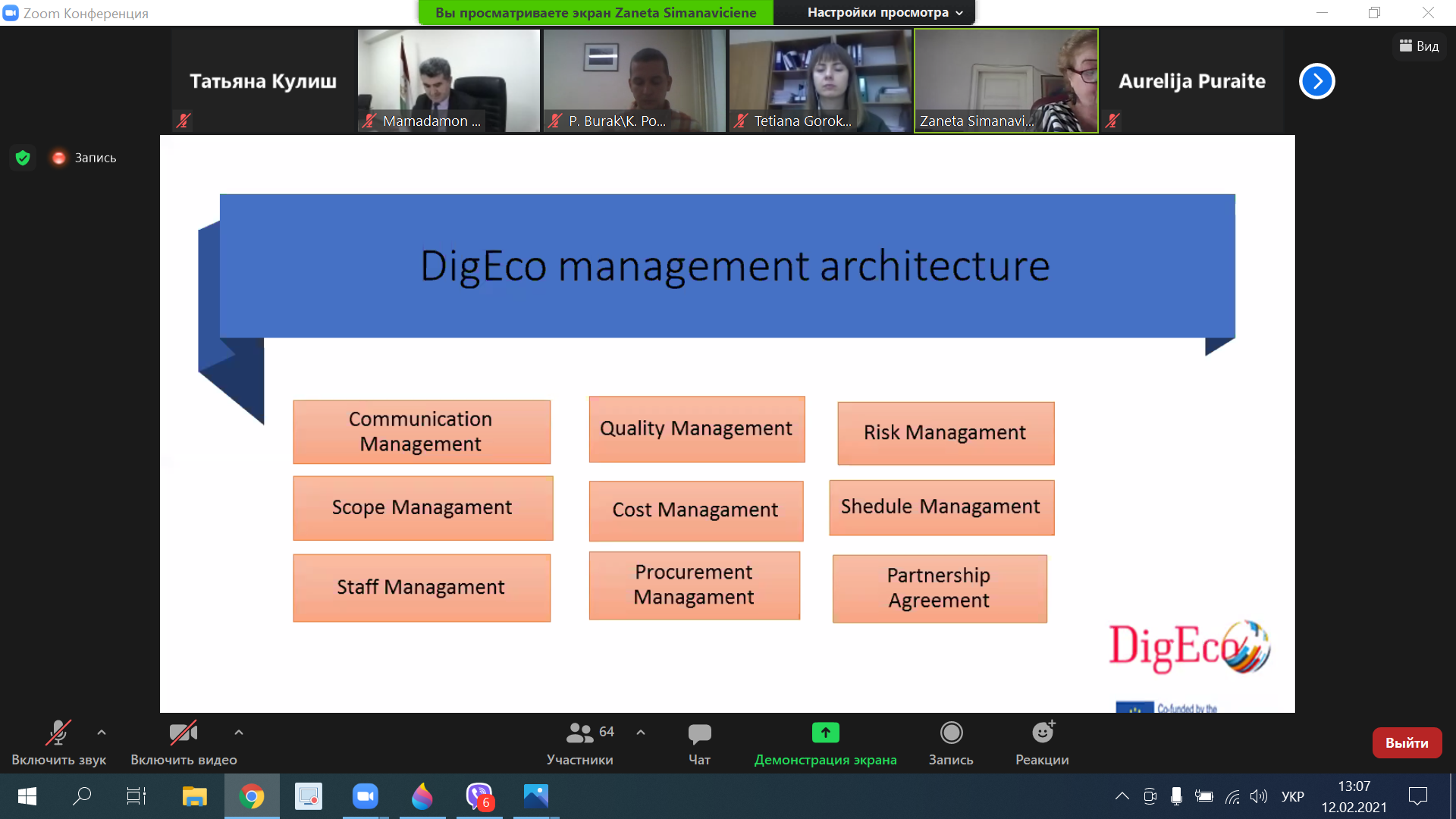Open the Chat panel
The image size is (1456, 819).
coord(699,733)
